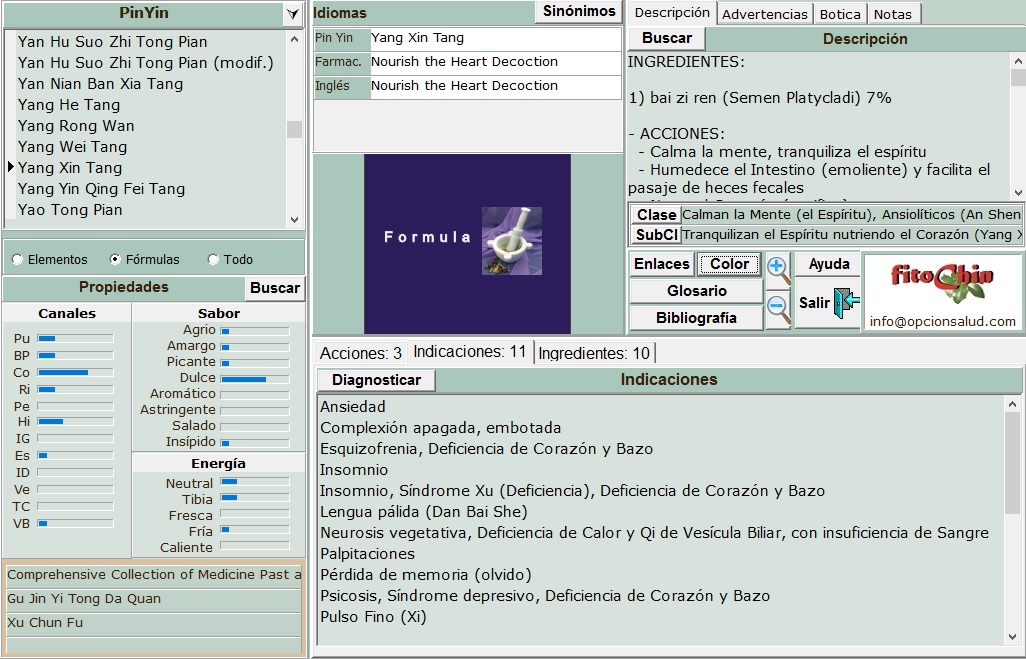The height and width of the screenshot is (659, 1026).
Task: Open the Glosario
Action: tap(696, 291)
